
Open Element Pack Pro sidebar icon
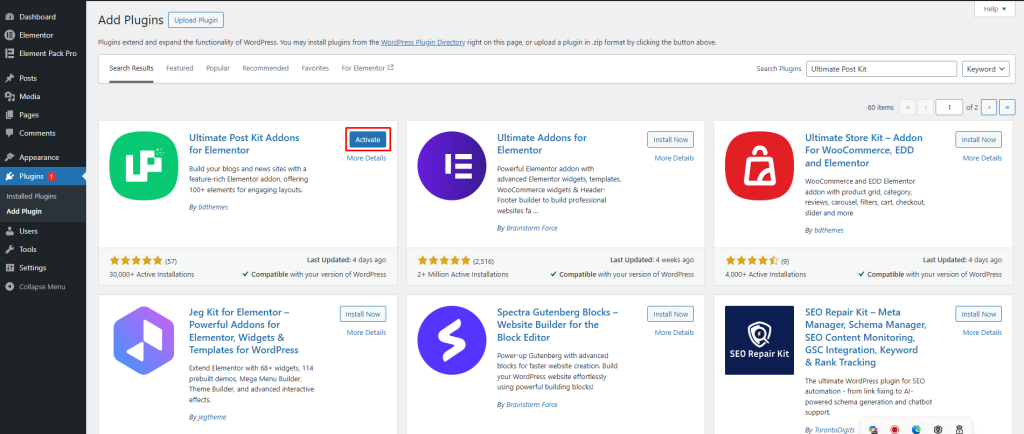(9, 54)
